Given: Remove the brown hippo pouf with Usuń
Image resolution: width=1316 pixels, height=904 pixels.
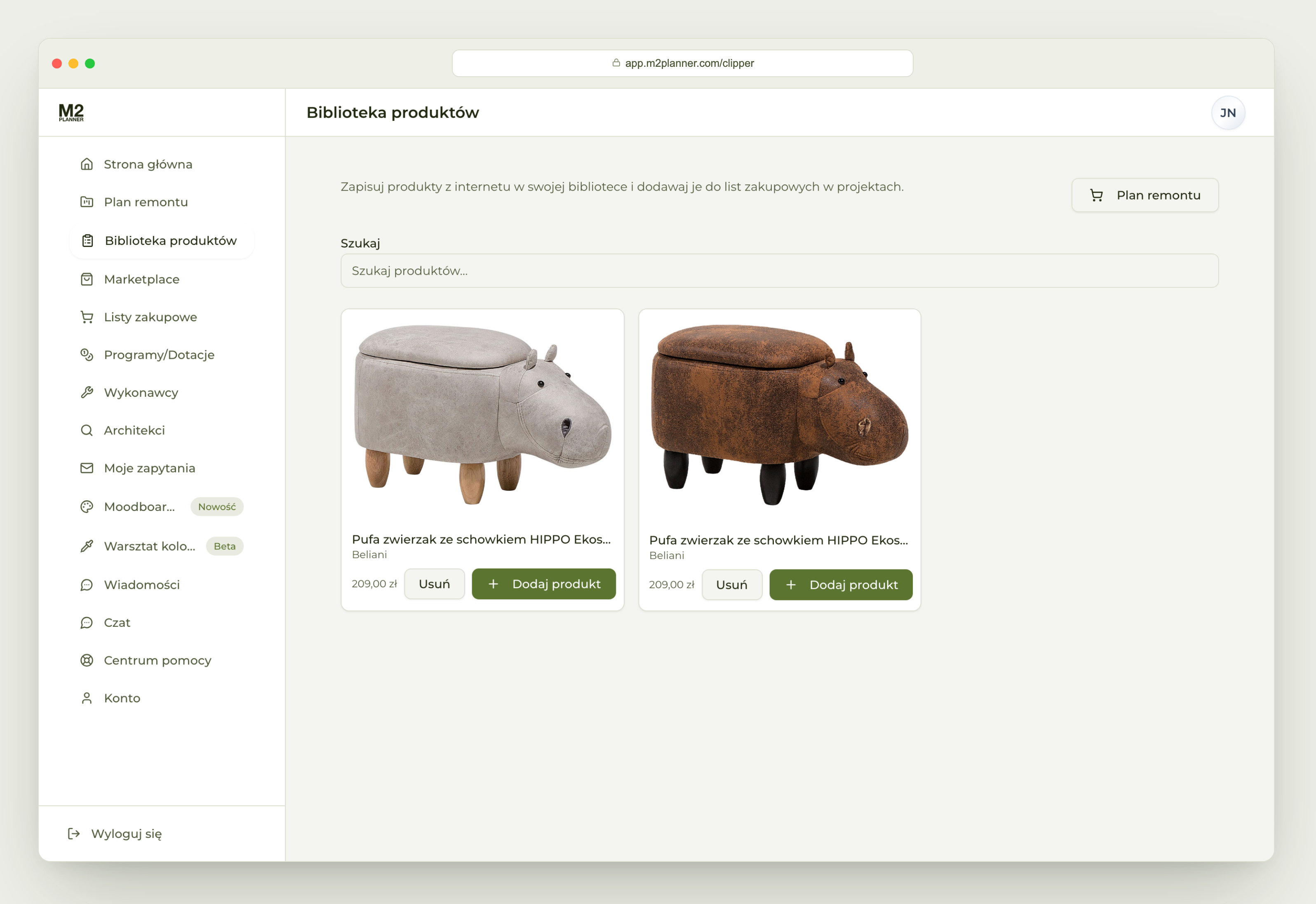Looking at the screenshot, I should click(732, 584).
